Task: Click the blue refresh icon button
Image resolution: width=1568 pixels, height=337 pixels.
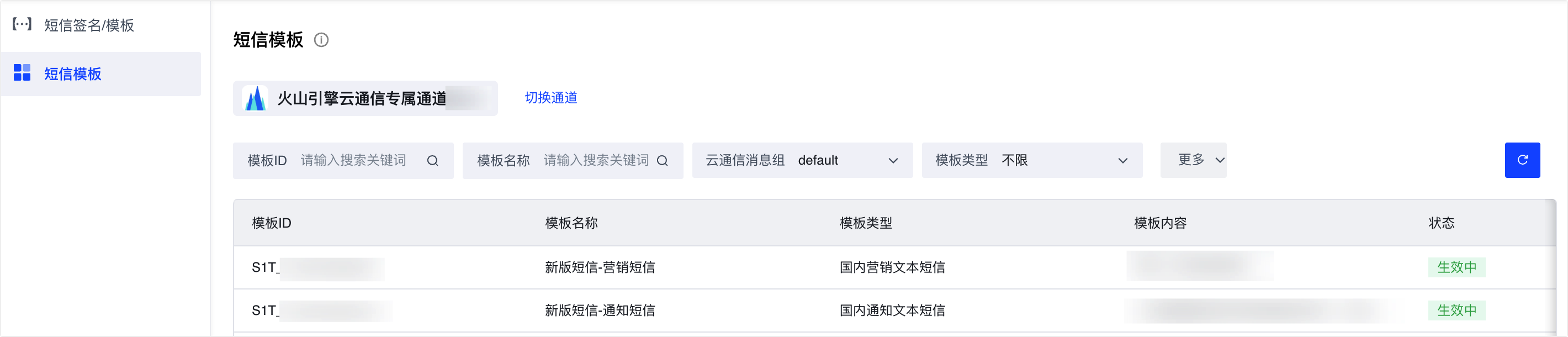Action: (1522, 160)
